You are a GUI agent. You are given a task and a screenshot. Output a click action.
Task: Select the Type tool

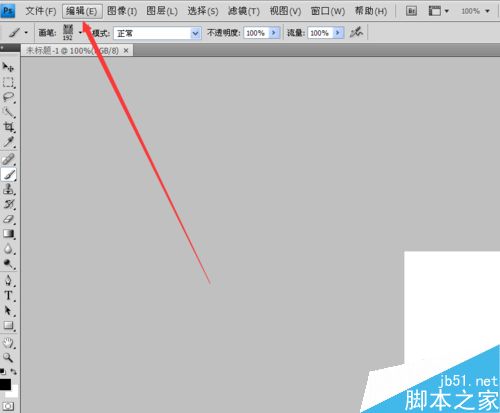coord(8,295)
